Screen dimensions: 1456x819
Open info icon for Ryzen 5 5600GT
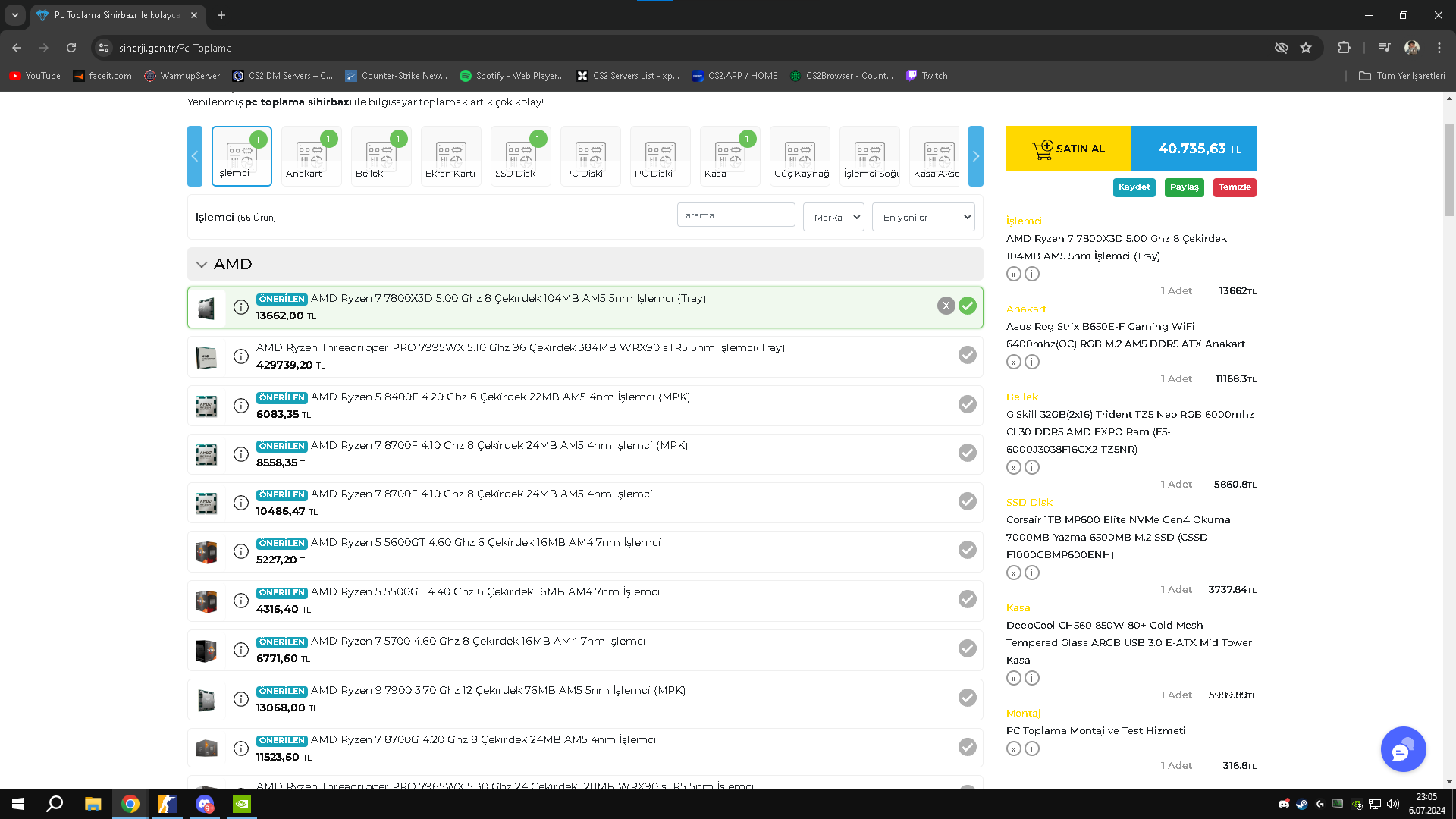point(240,551)
